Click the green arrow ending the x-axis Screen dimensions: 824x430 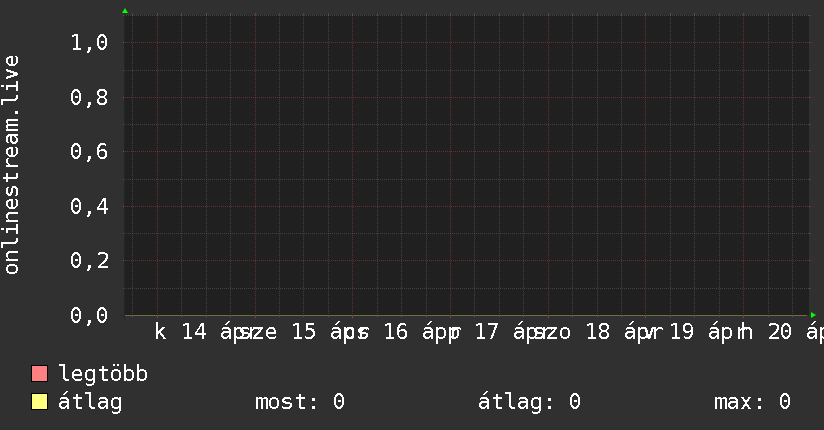814,316
